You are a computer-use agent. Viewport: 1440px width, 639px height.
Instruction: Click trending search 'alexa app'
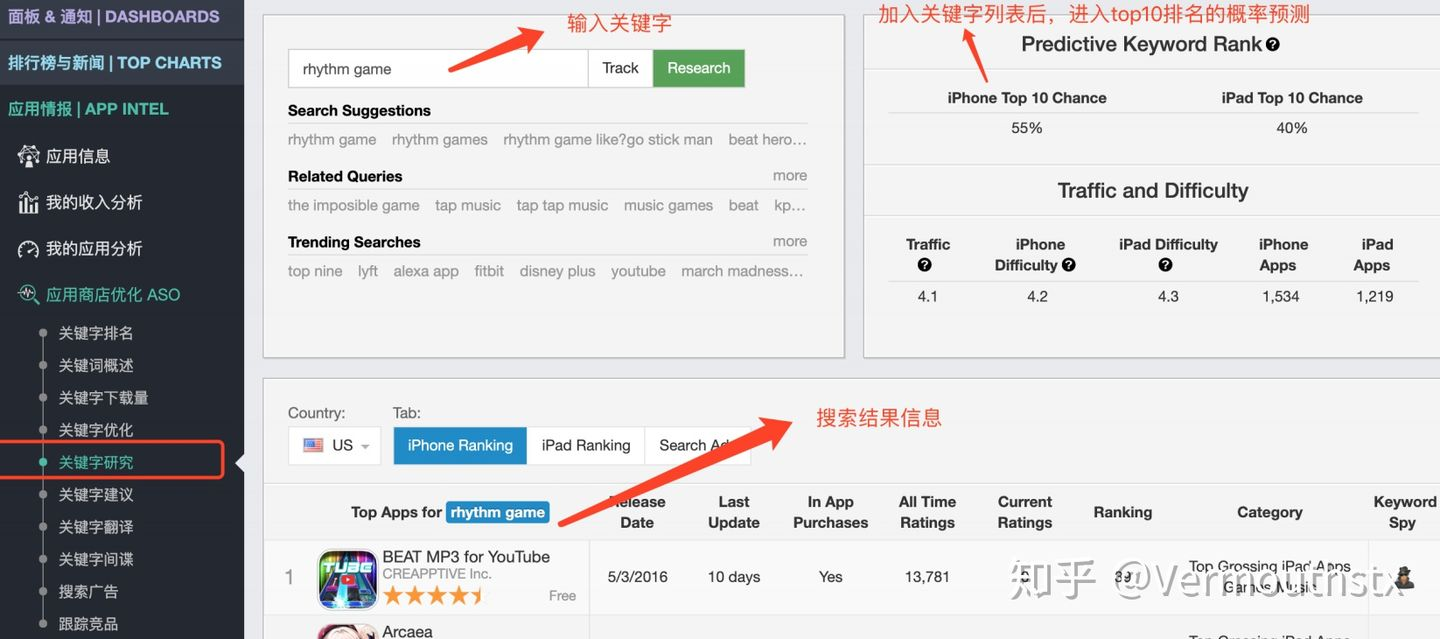pos(426,271)
